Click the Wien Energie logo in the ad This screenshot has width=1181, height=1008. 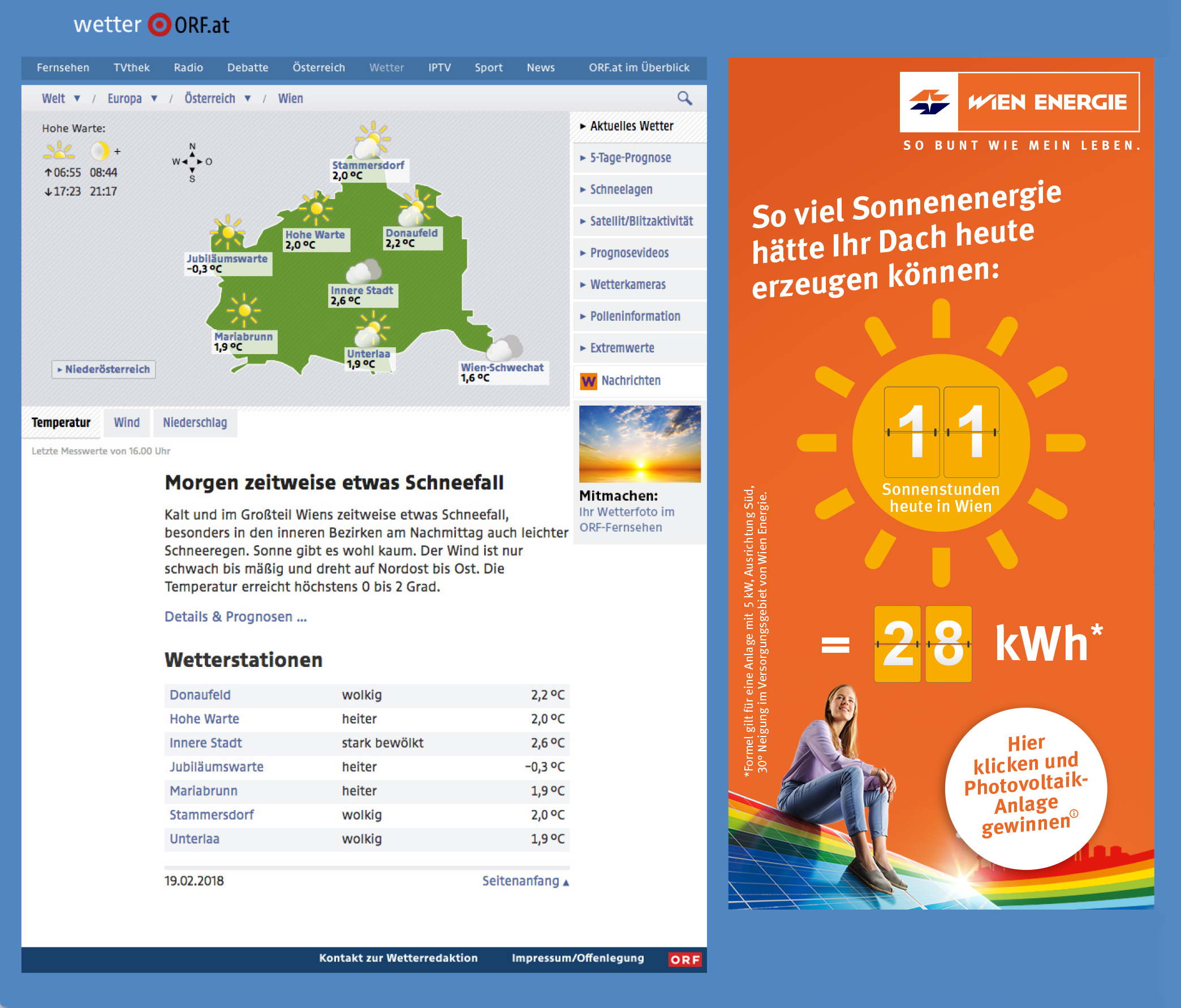click(1019, 102)
